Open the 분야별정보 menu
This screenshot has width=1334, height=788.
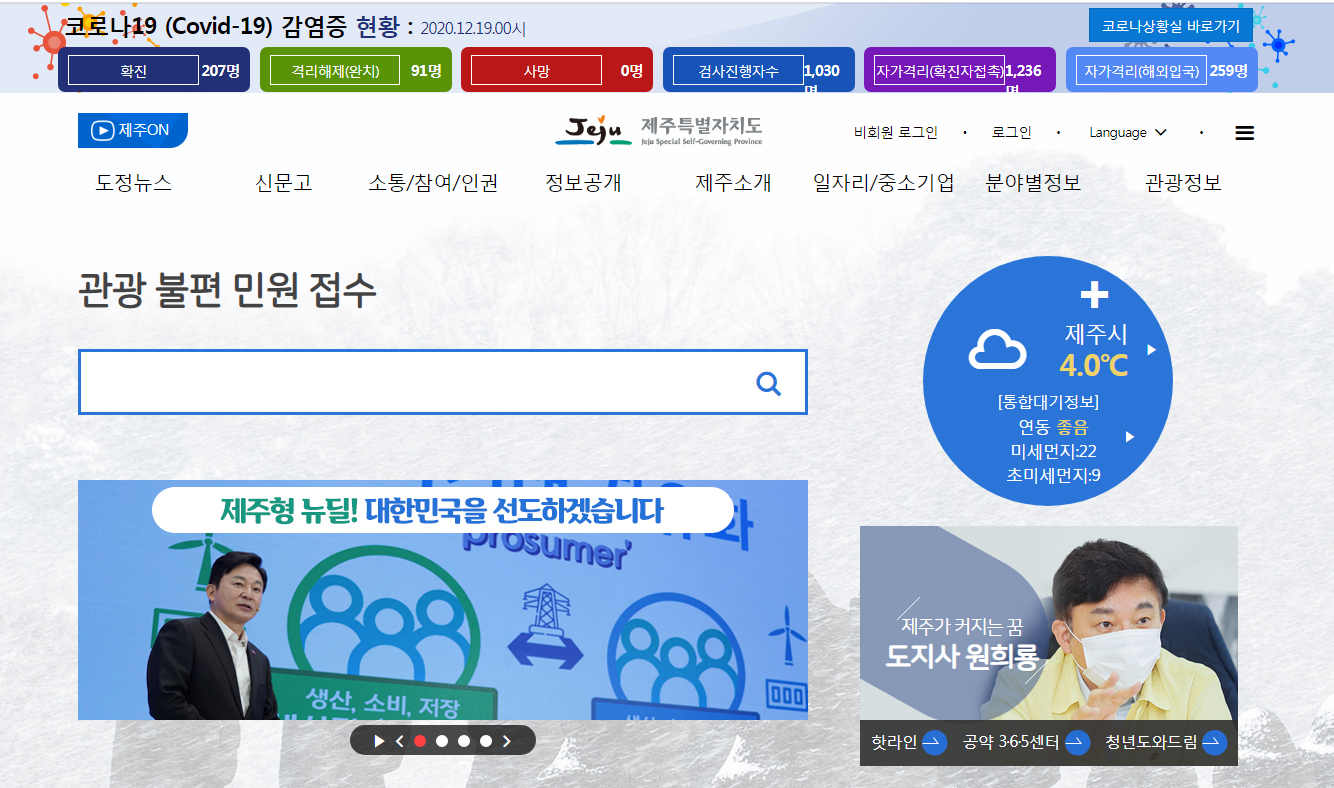pos(1033,183)
